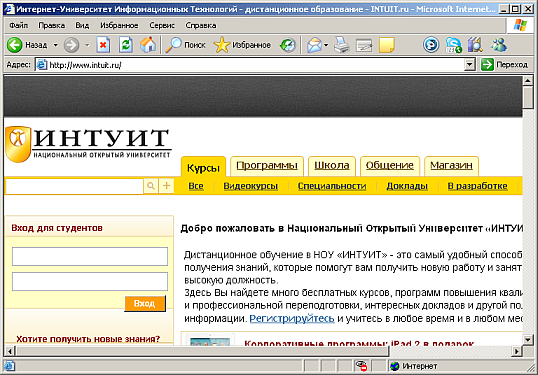Open Favorites (Избранное) star button

[x=242, y=45]
